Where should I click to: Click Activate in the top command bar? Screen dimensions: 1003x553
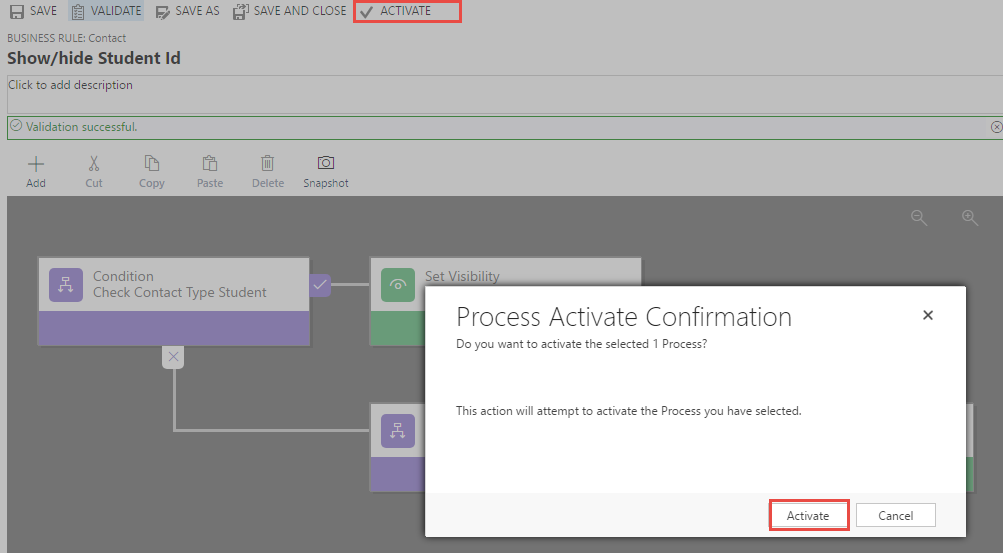[395, 12]
